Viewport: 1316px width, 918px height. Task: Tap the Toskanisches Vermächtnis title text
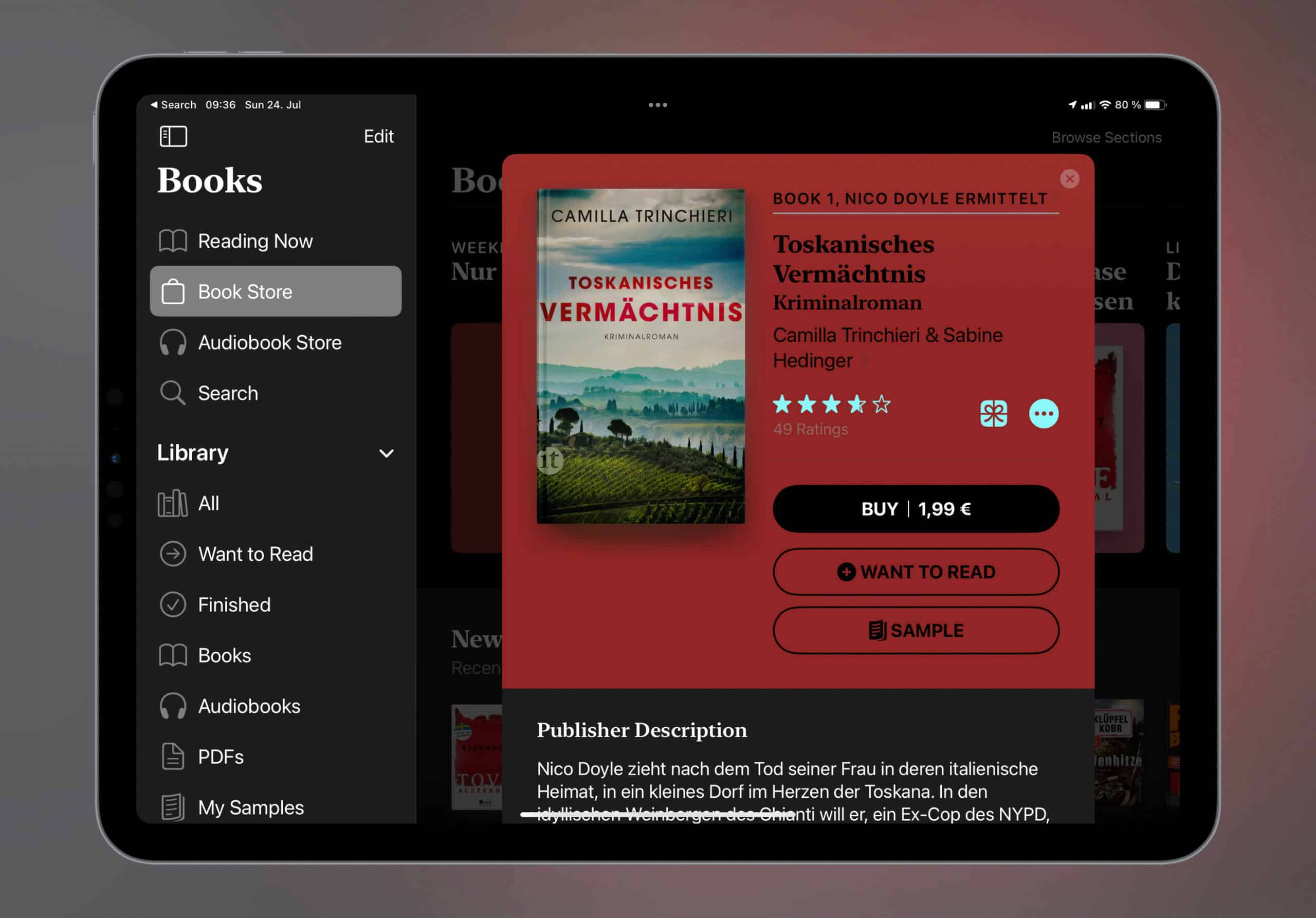[x=853, y=259]
